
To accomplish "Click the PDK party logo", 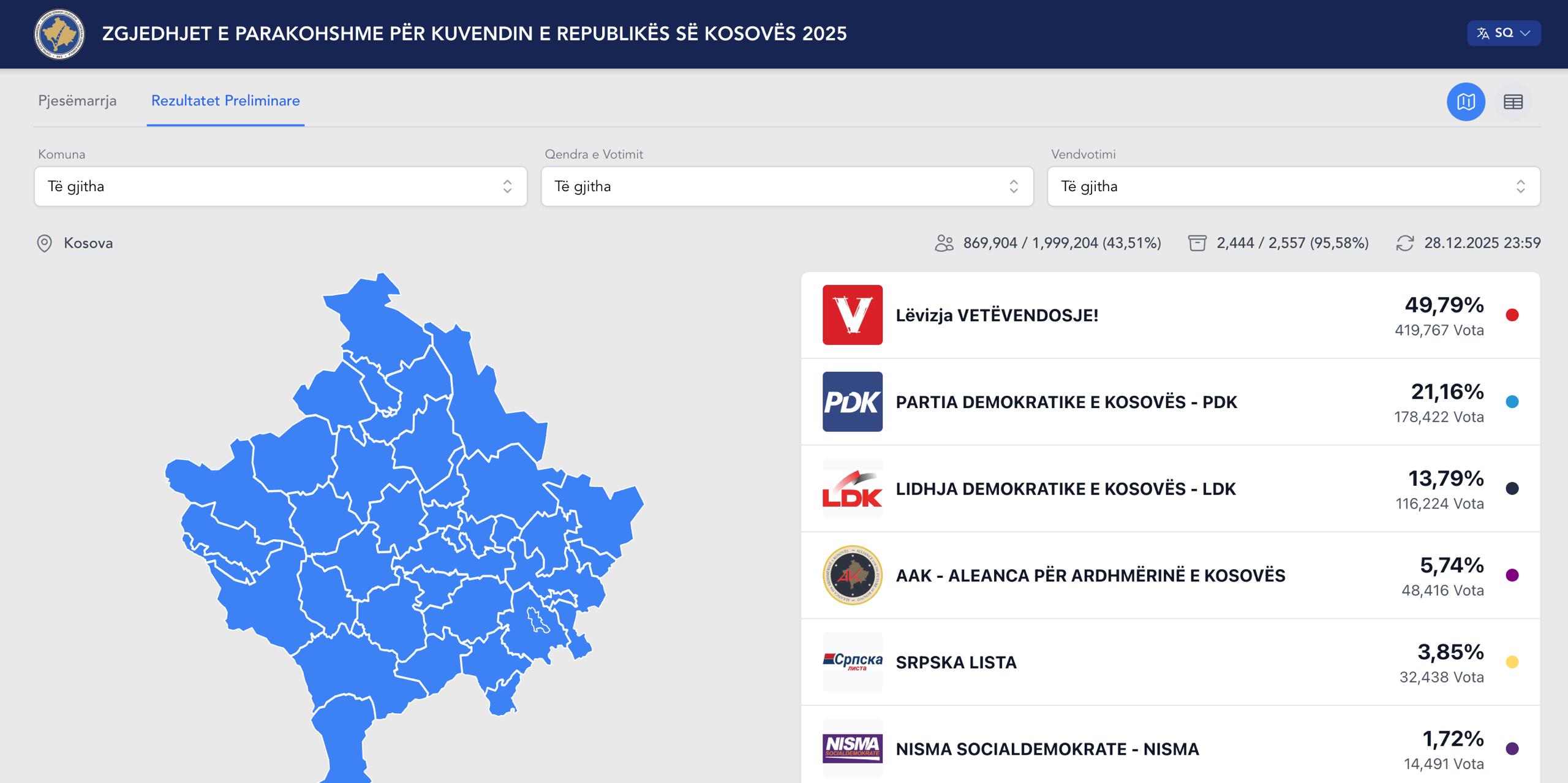I will point(852,402).
